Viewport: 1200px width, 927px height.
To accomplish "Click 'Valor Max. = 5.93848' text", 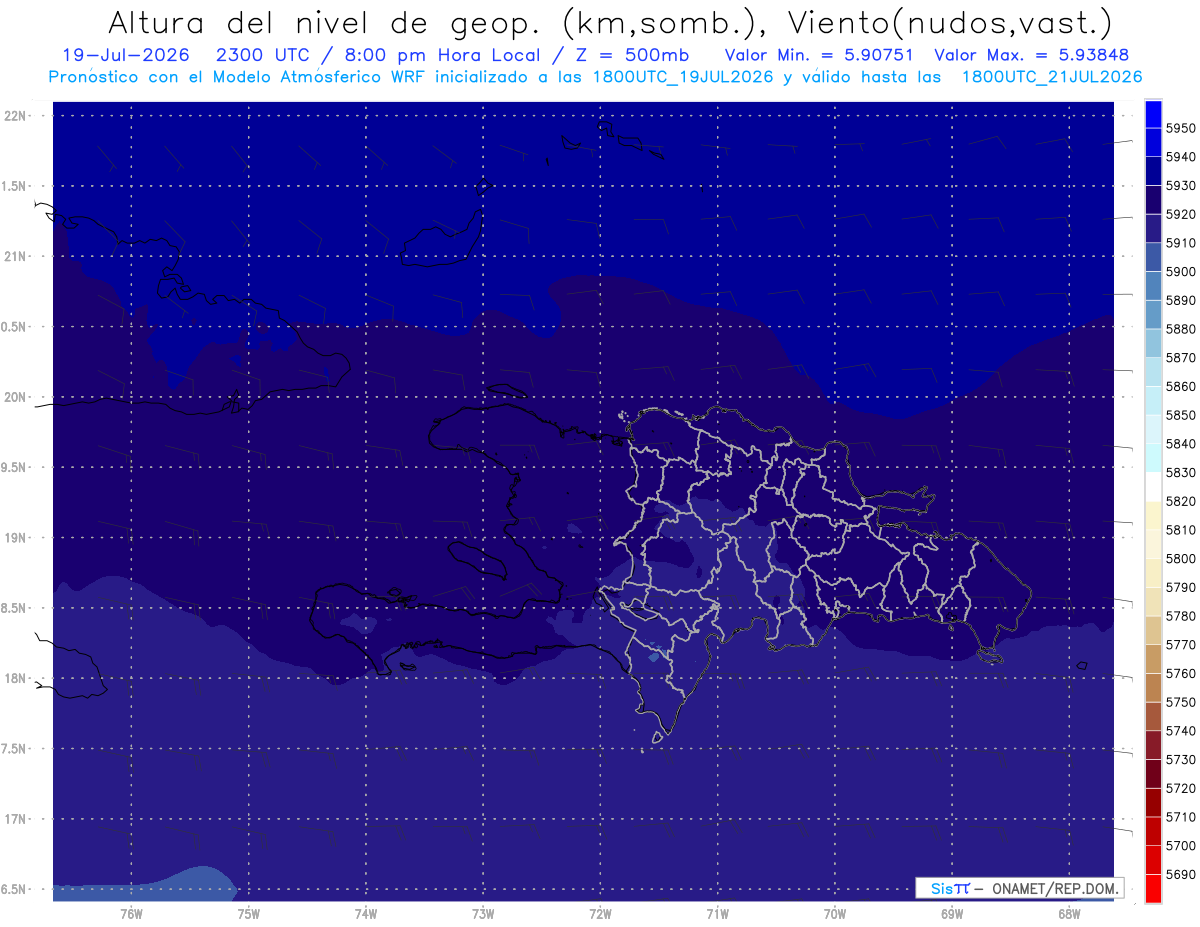I will [x=1034, y=55].
